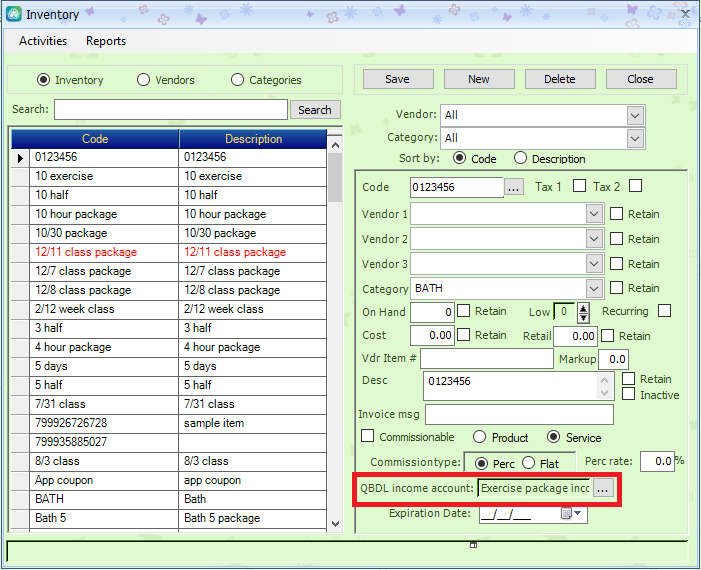Expand the Vendor 1 dropdown
This screenshot has height=570, width=701.
pyautogui.click(x=594, y=214)
